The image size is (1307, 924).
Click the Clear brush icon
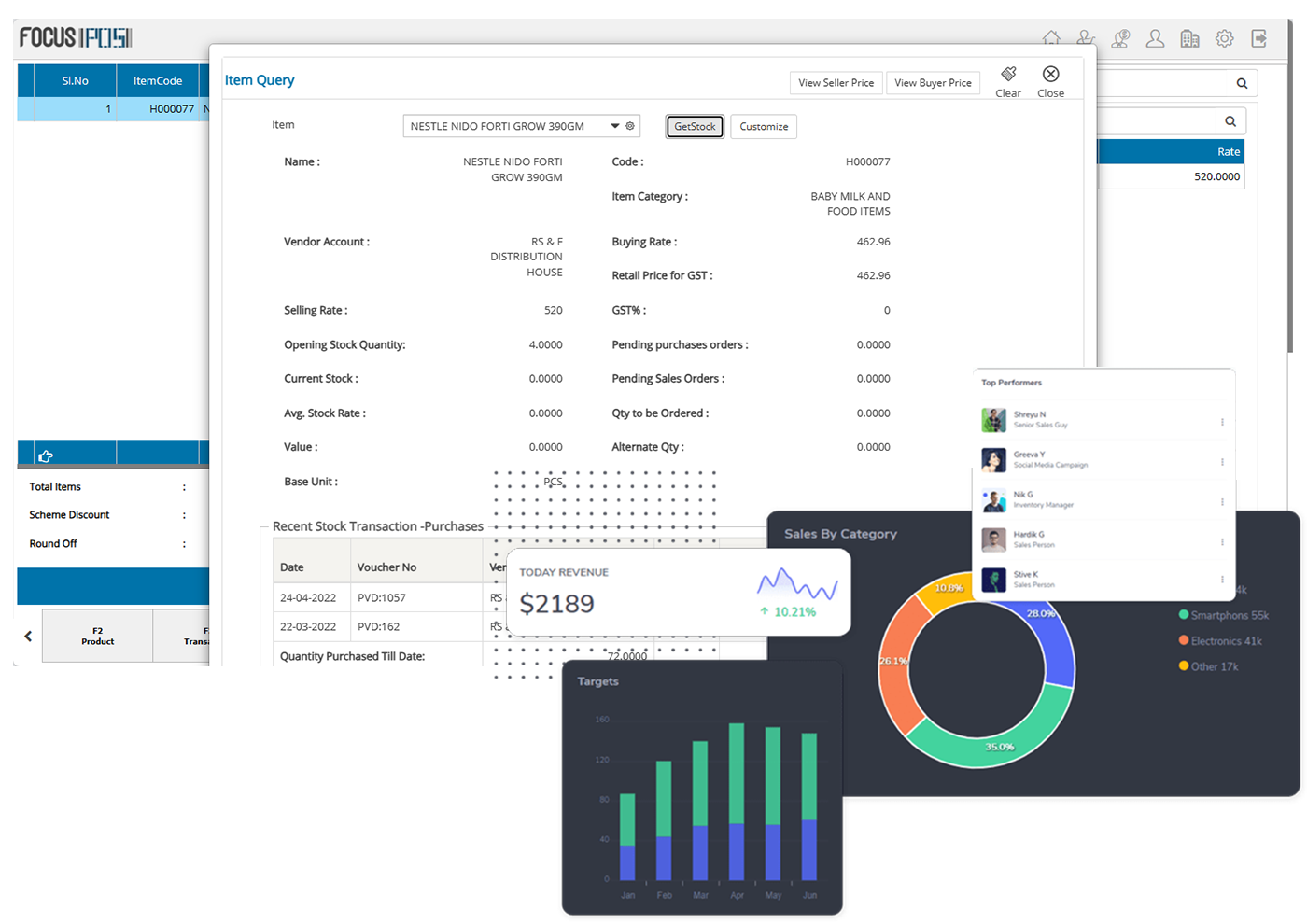coord(1008,75)
